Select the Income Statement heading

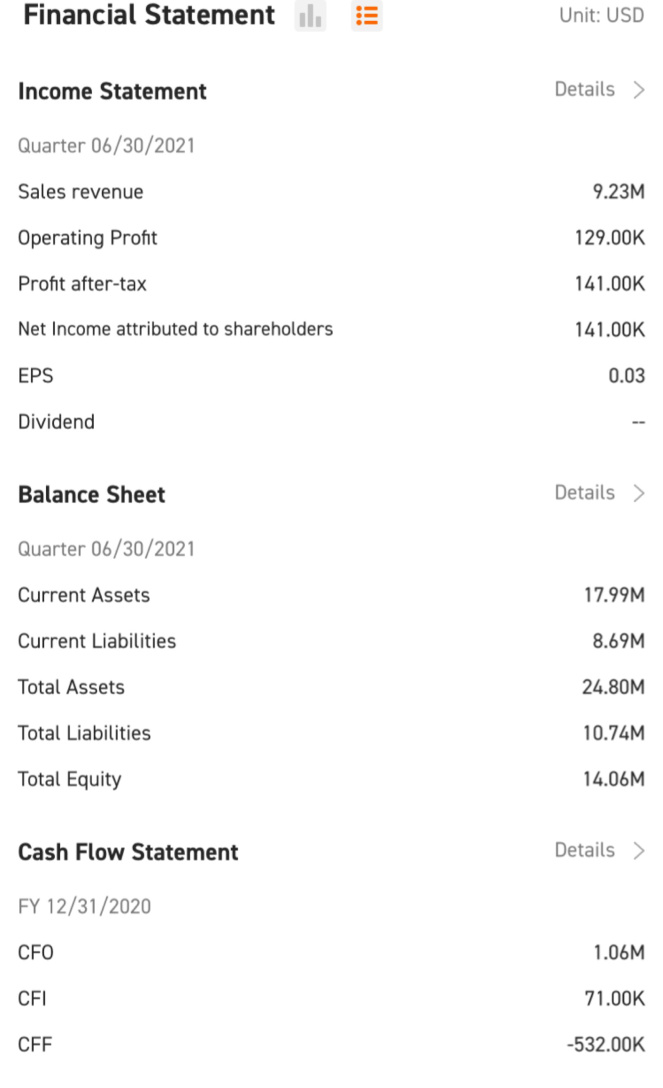pyautogui.click(x=112, y=91)
